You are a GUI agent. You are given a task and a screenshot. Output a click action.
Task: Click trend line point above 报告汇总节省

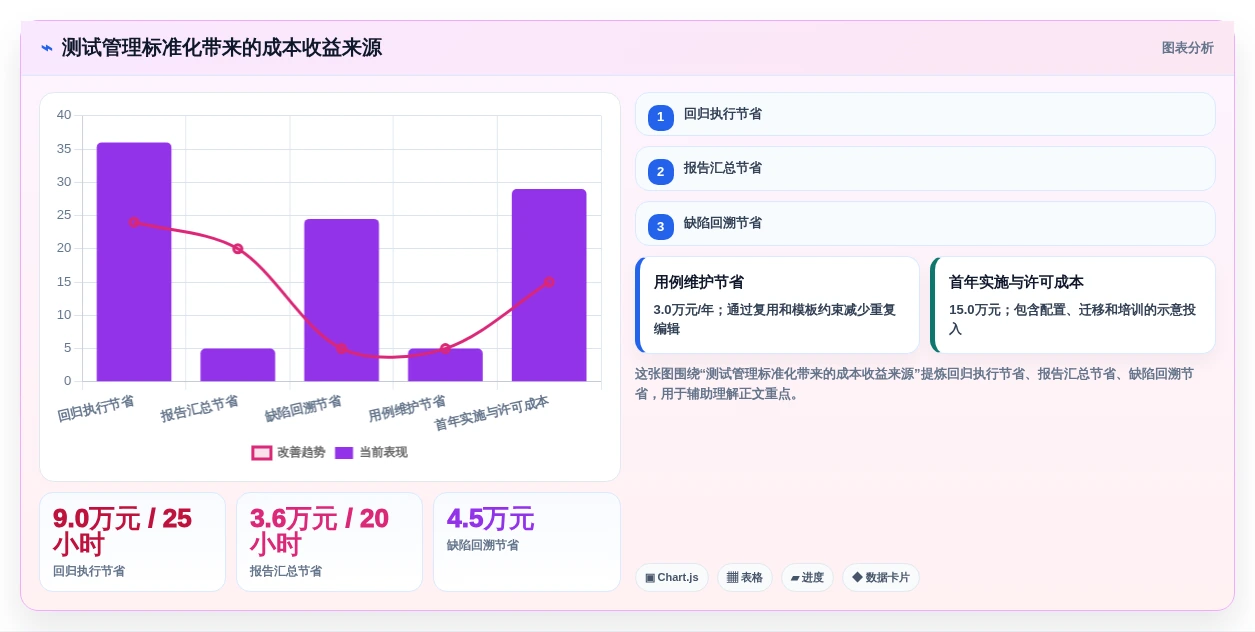(238, 249)
